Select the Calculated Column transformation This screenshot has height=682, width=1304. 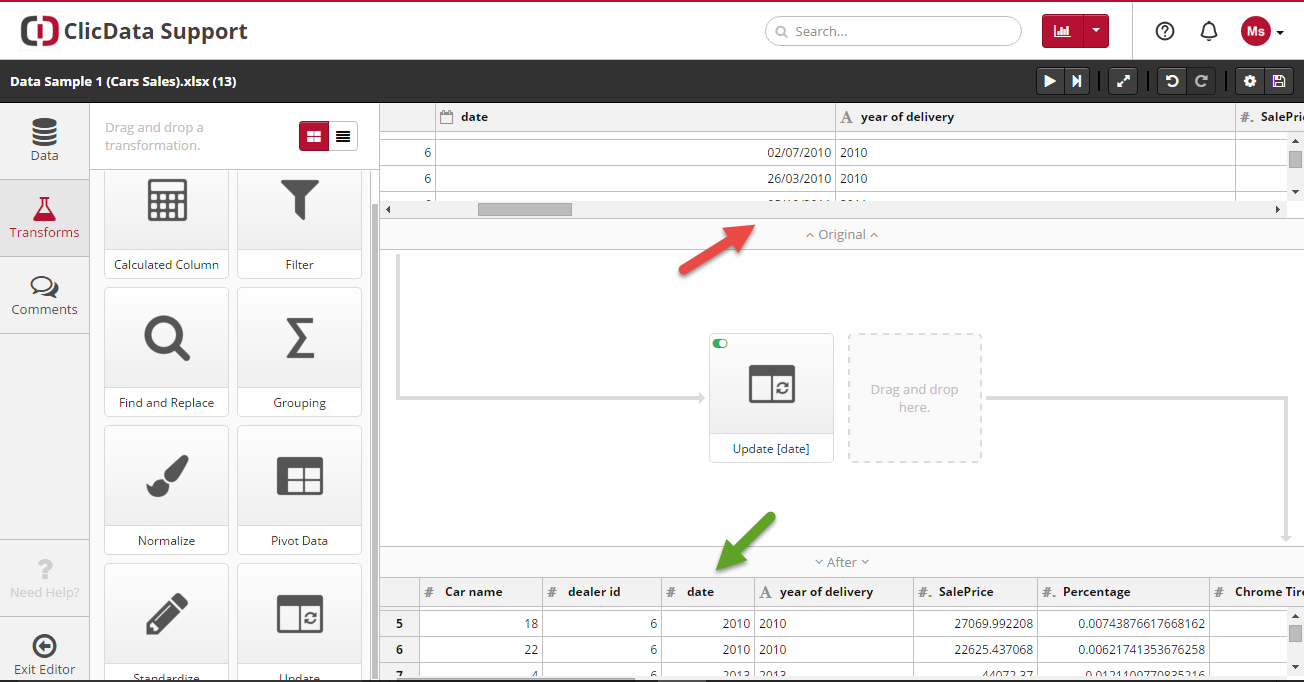[x=166, y=224]
